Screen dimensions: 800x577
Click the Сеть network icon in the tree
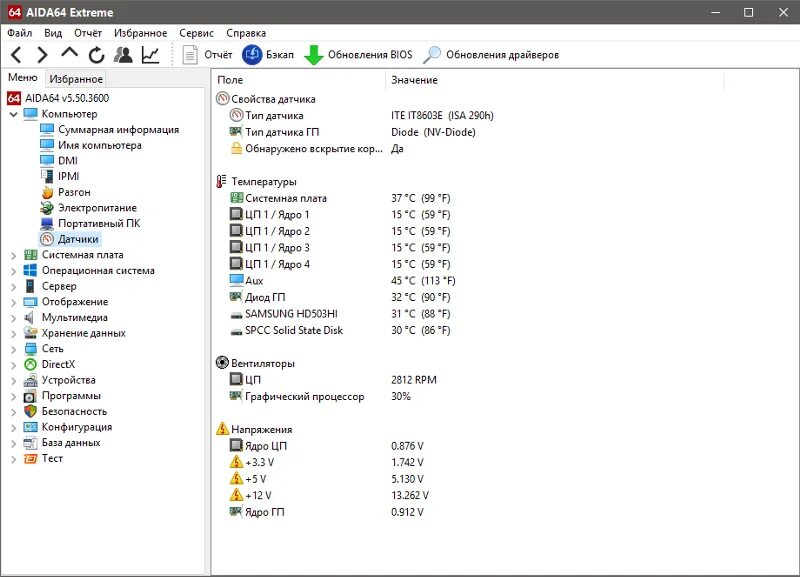31,349
